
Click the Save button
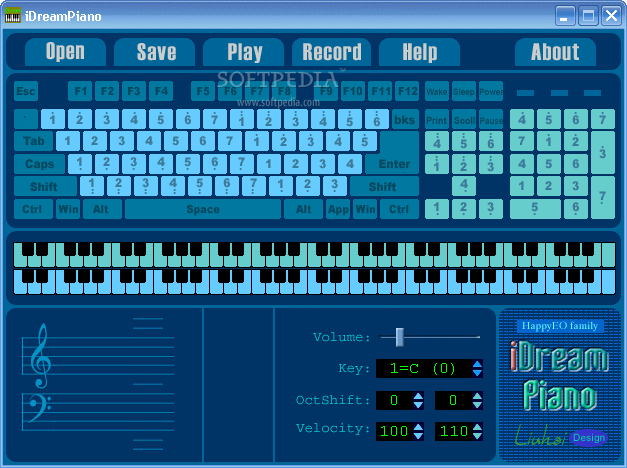point(155,52)
